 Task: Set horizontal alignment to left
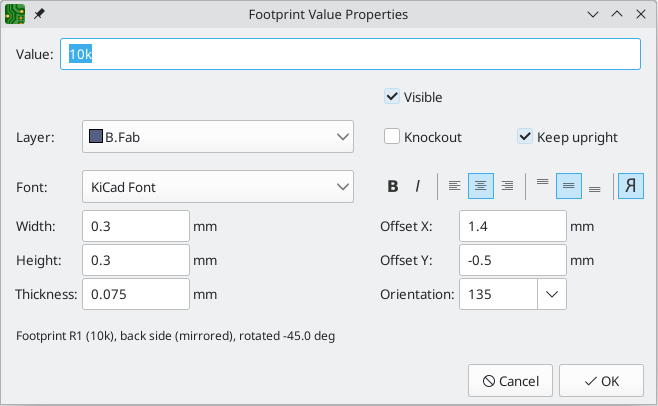(x=454, y=186)
